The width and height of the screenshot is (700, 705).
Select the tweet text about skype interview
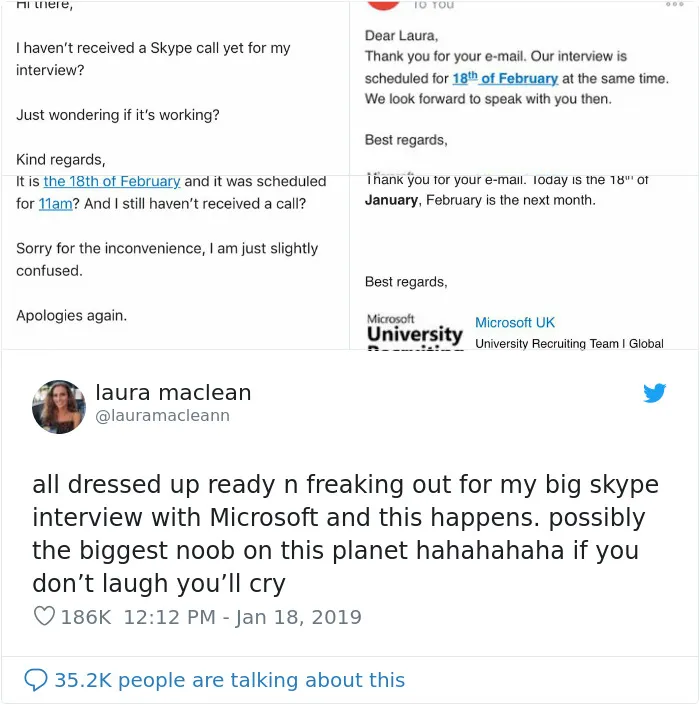tap(345, 534)
